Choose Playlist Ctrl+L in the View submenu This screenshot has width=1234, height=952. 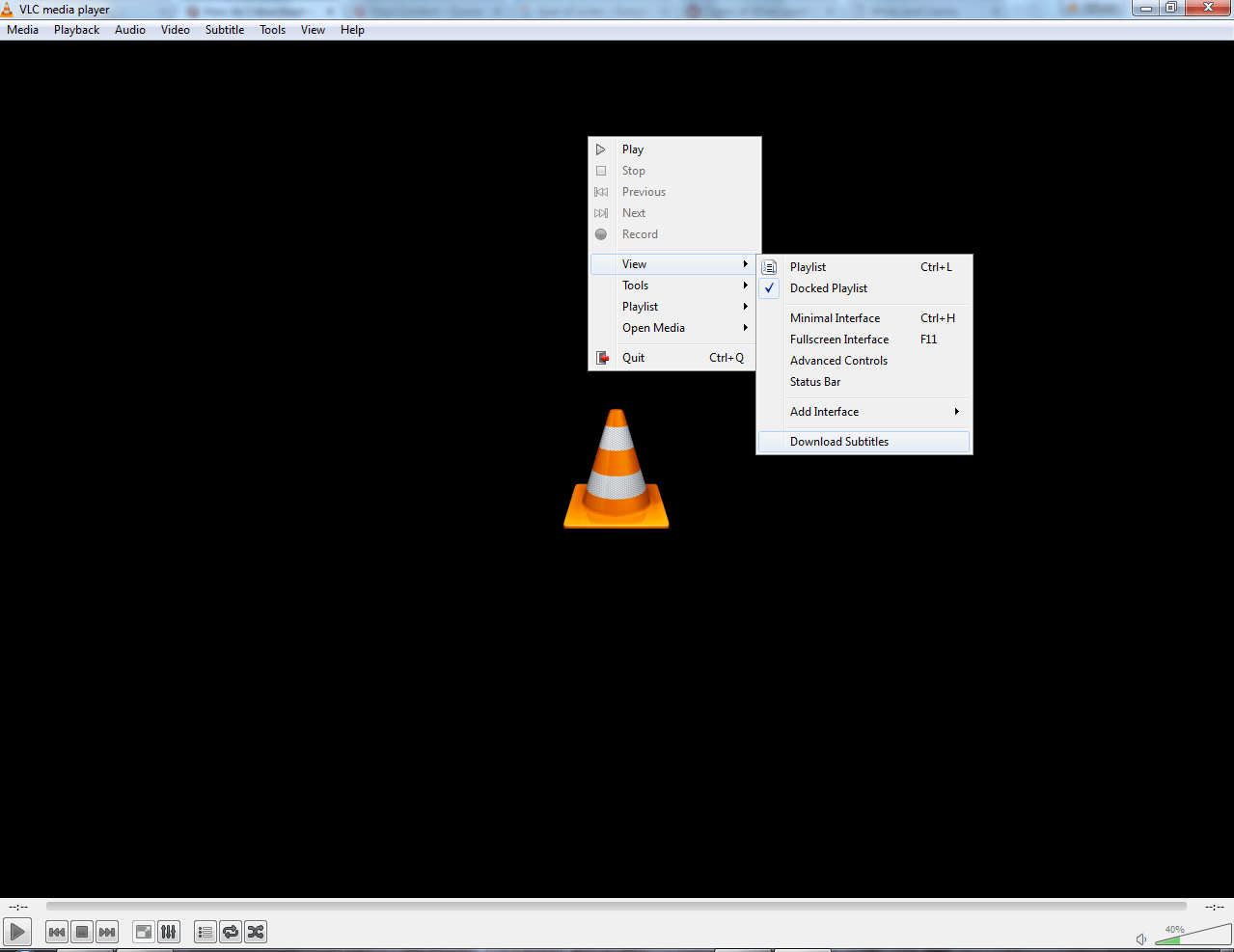tap(864, 267)
